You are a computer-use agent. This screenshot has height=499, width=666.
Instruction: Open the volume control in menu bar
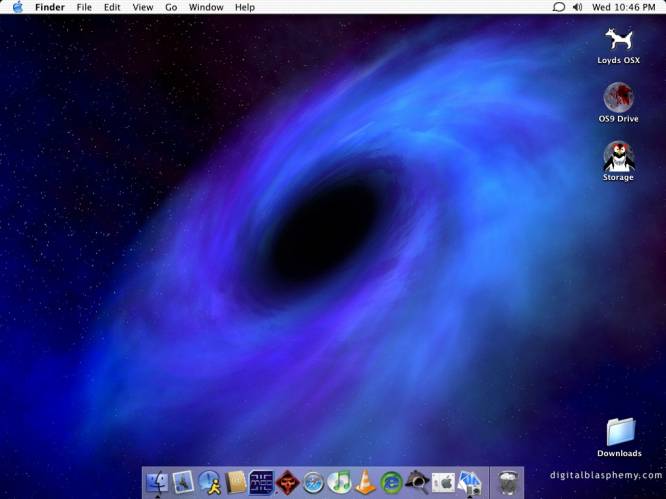pos(577,7)
